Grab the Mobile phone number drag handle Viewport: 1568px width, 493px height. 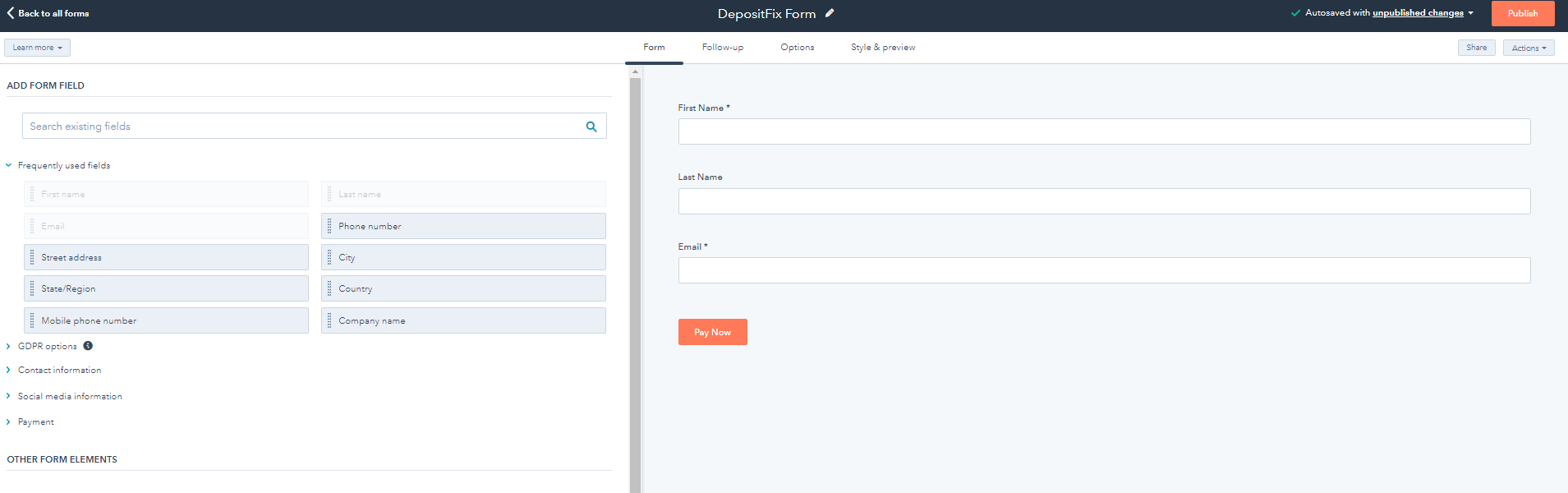(x=32, y=320)
